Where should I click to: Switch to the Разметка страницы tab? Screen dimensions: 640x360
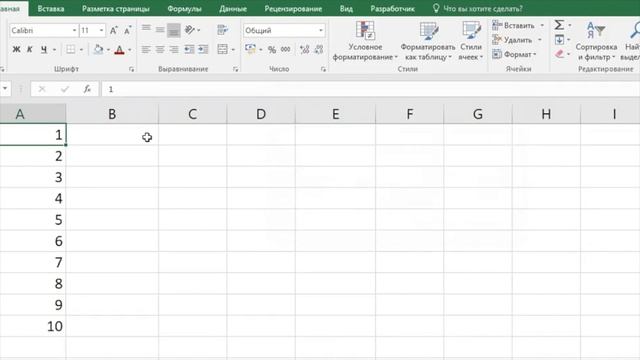[x=116, y=9]
